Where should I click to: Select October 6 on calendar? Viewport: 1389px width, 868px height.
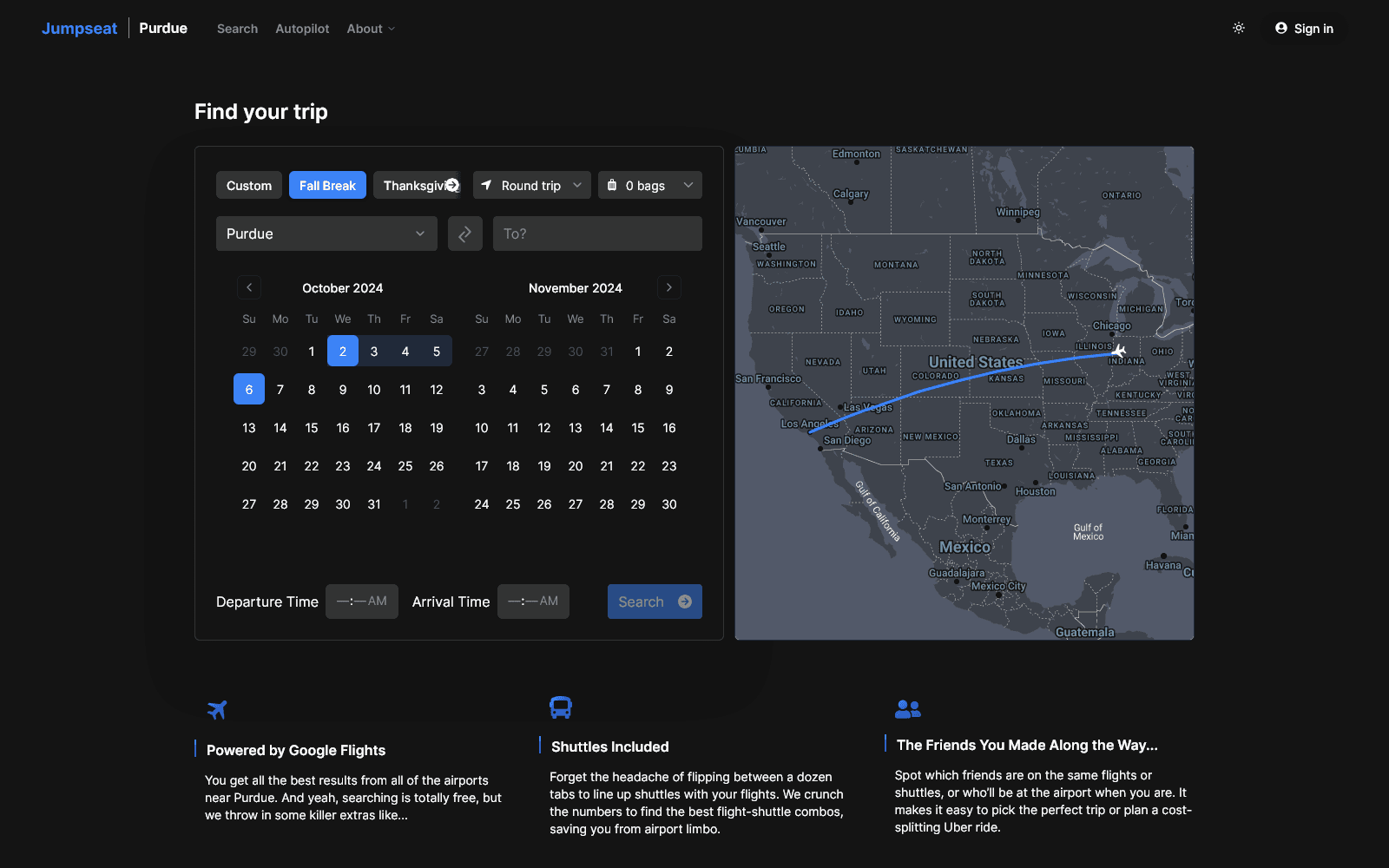249,389
